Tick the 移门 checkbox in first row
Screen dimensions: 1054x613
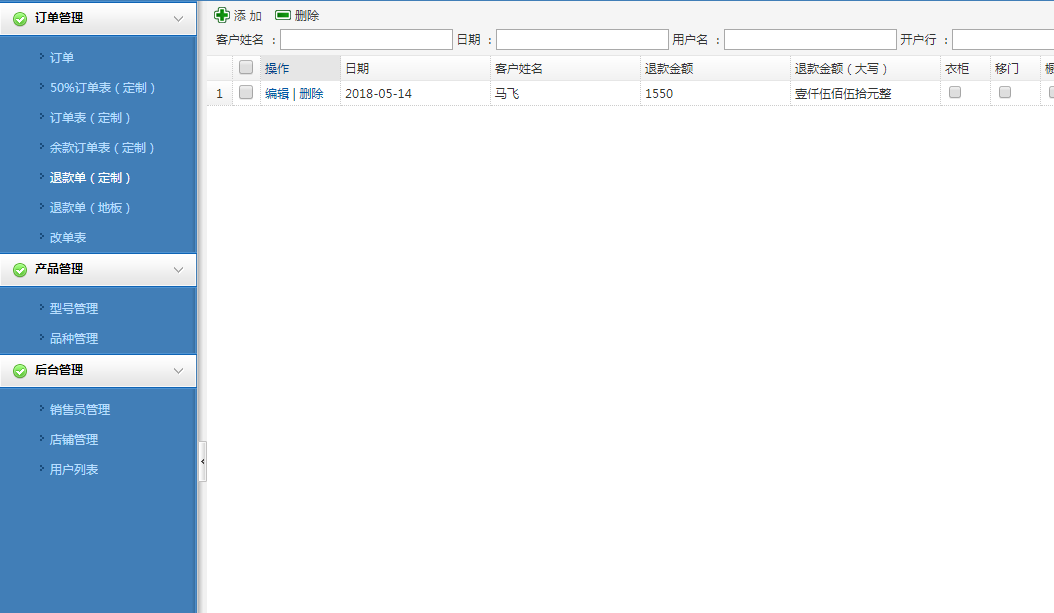pyautogui.click(x=1005, y=92)
